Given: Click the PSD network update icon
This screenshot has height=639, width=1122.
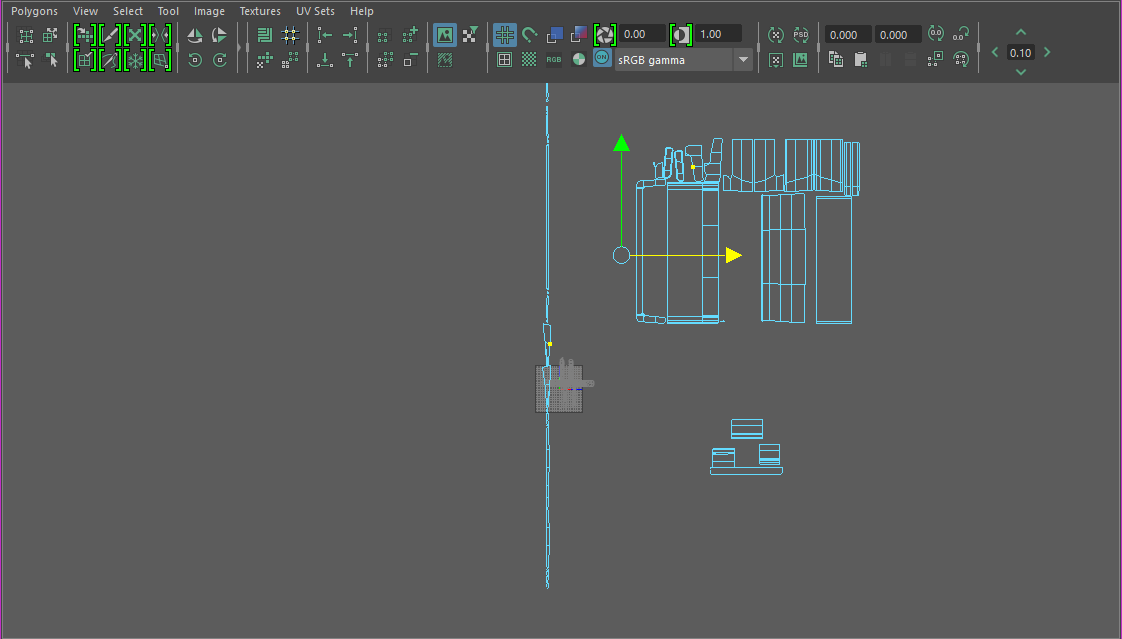Looking at the screenshot, I should (x=800, y=35).
